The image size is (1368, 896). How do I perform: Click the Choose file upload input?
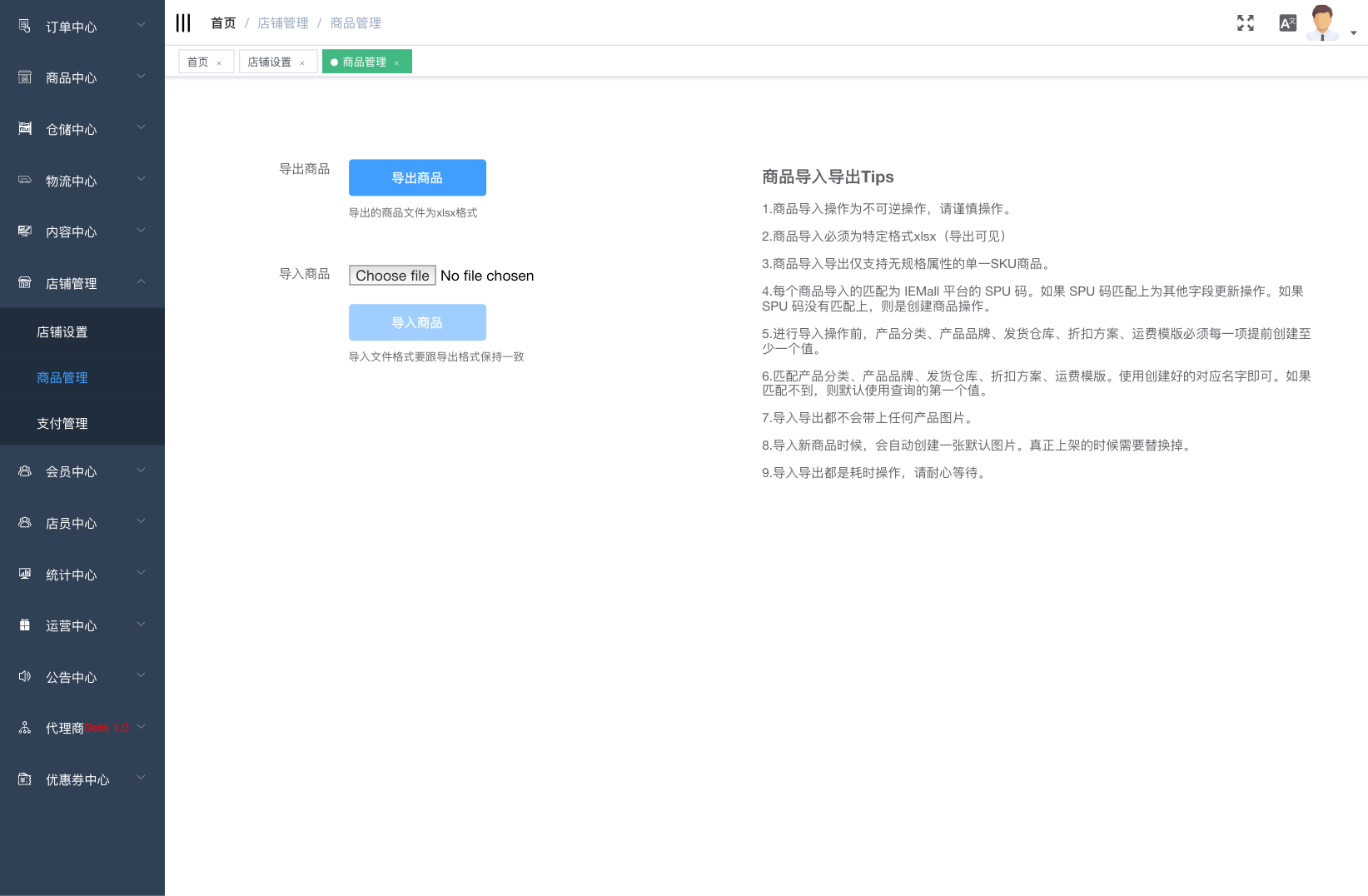[x=392, y=276]
